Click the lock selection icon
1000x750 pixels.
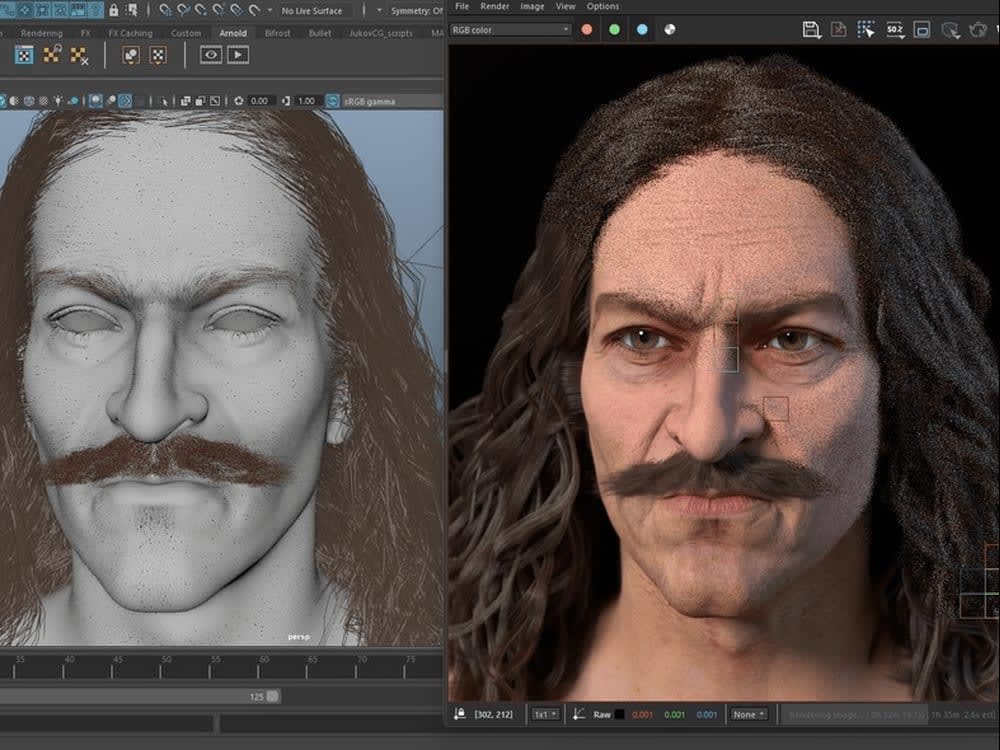coord(114,10)
